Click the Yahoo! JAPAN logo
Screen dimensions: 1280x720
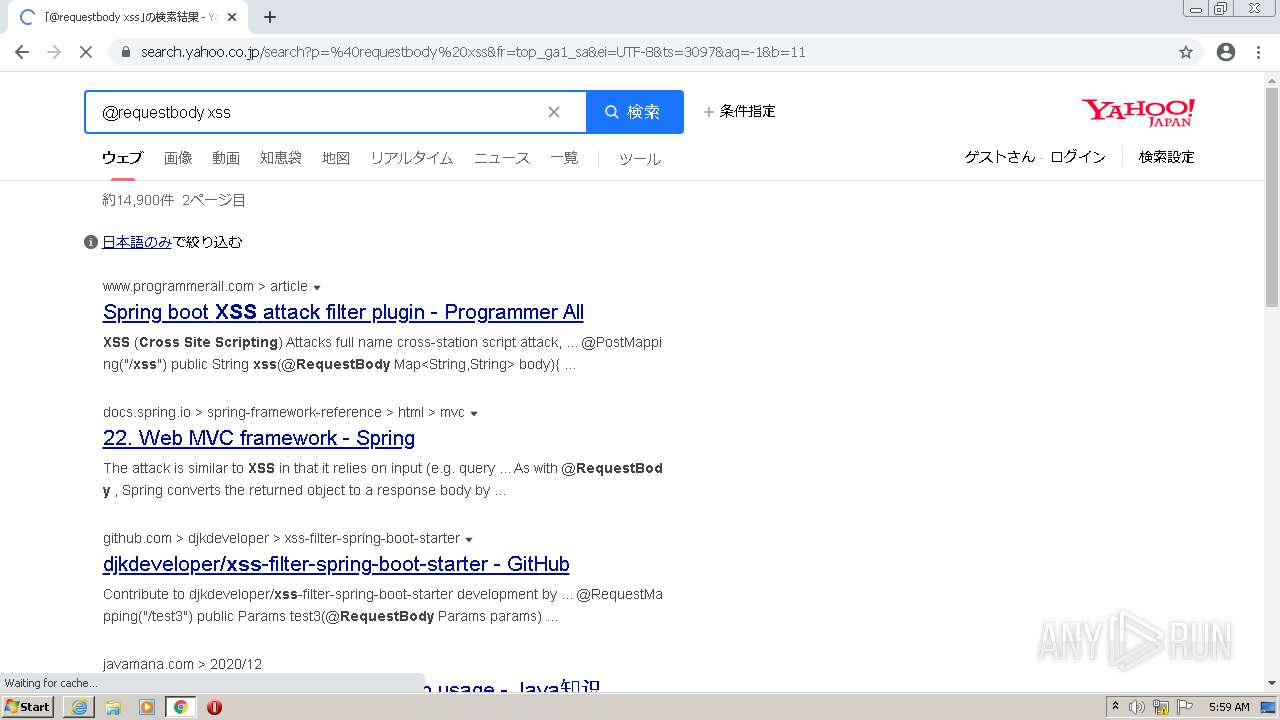[x=1138, y=112]
